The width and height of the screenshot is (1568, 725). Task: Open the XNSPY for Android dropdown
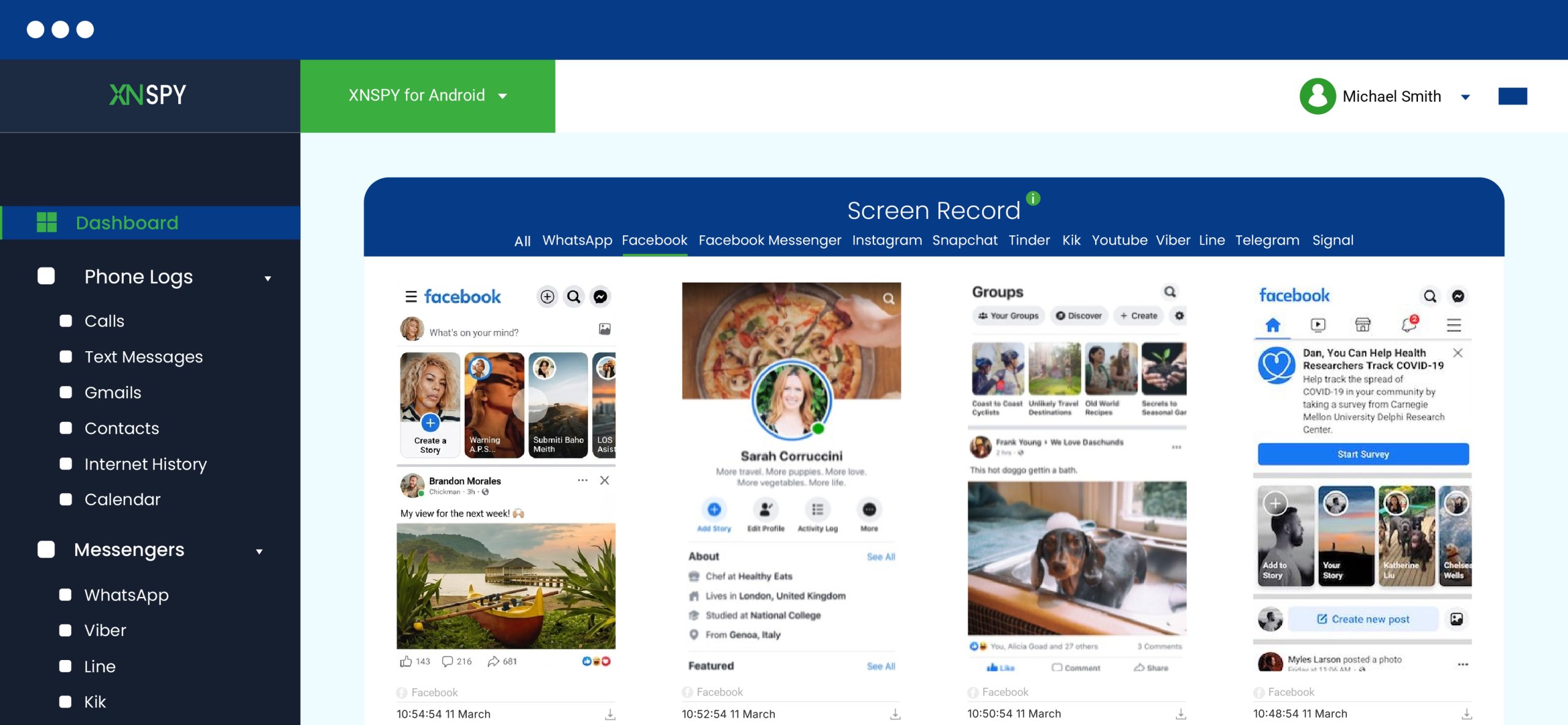[428, 96]
